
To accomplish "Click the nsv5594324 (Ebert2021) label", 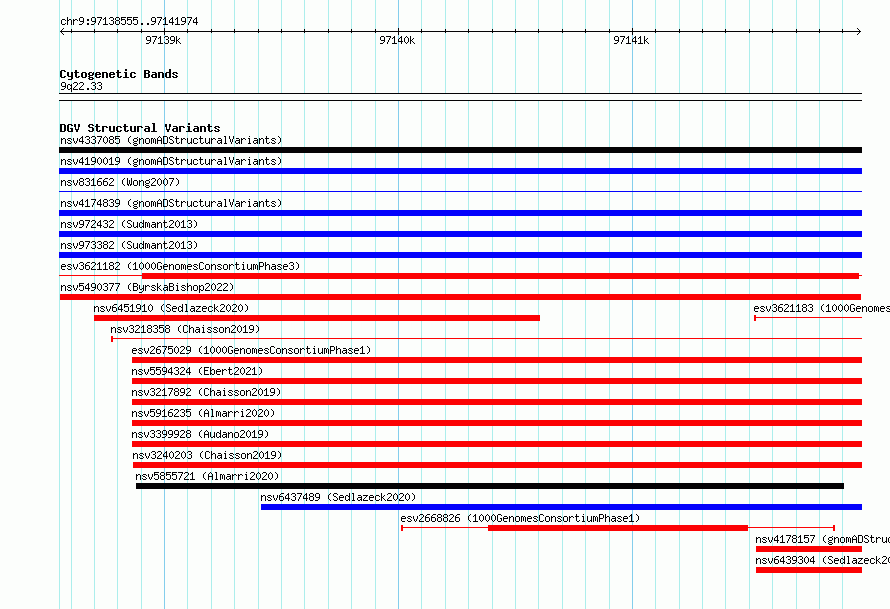I will coord(197,371).
